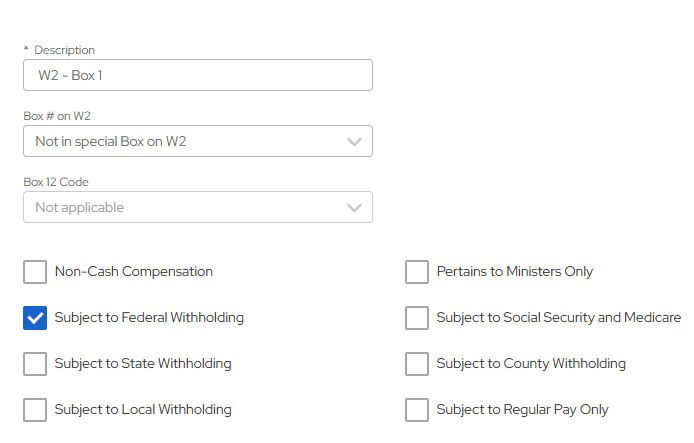
Task: Click the chevron arrow of Box # on W2
Action: 354,142
